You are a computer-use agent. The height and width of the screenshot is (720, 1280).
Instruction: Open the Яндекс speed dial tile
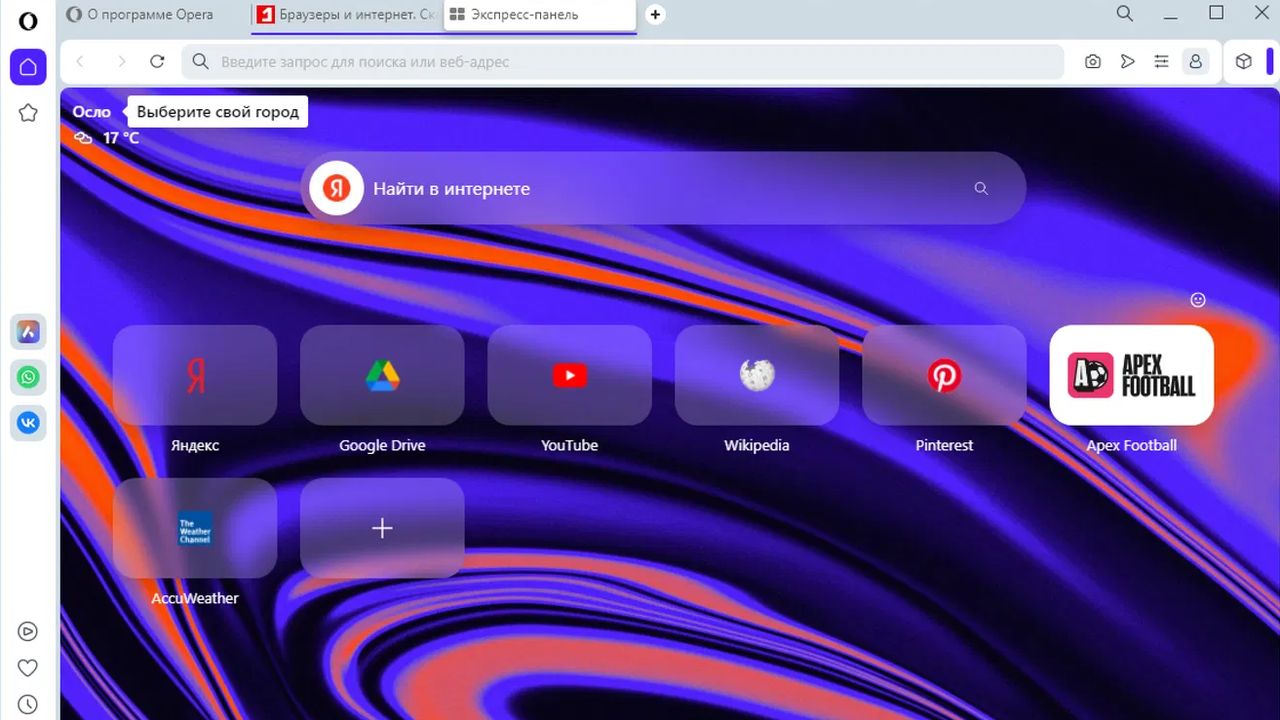(195, 376)
